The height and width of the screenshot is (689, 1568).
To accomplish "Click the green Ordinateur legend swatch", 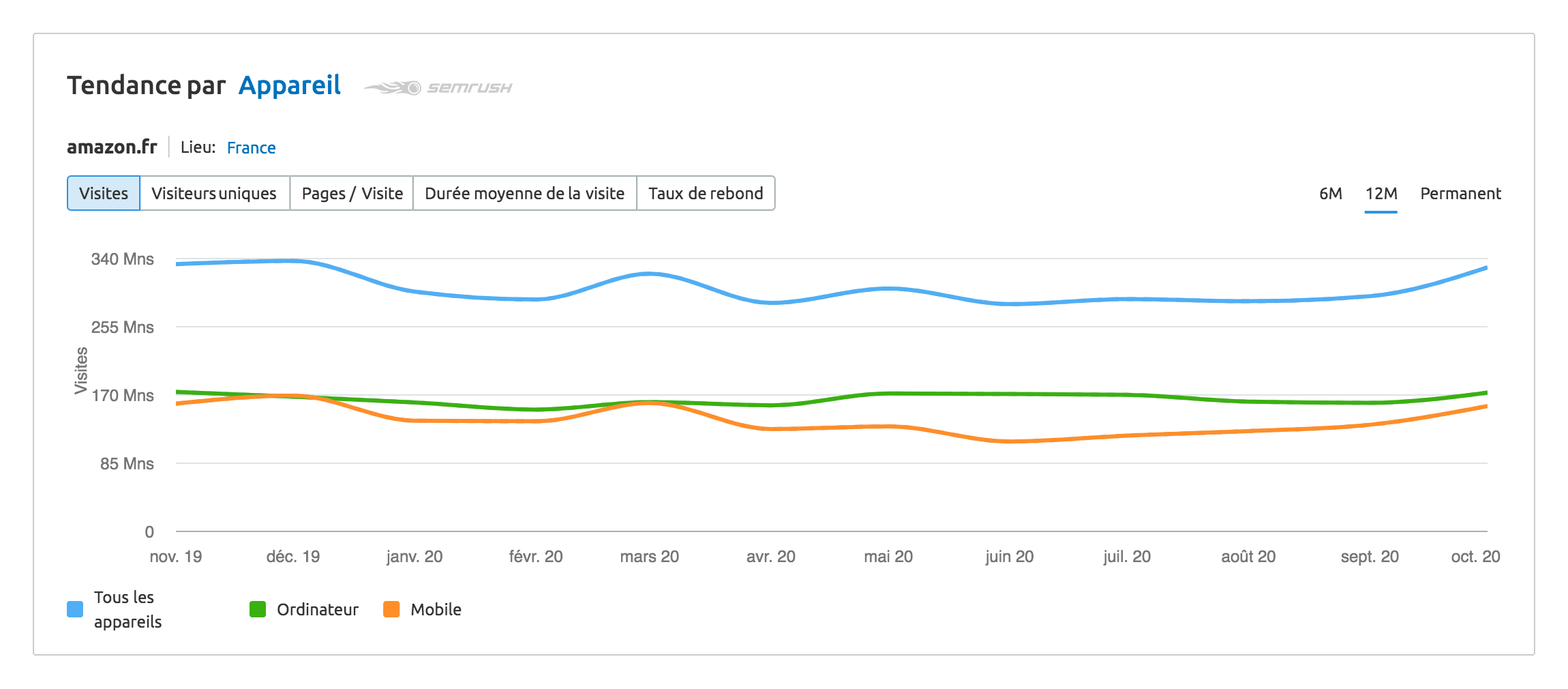I will coord(257,609).
